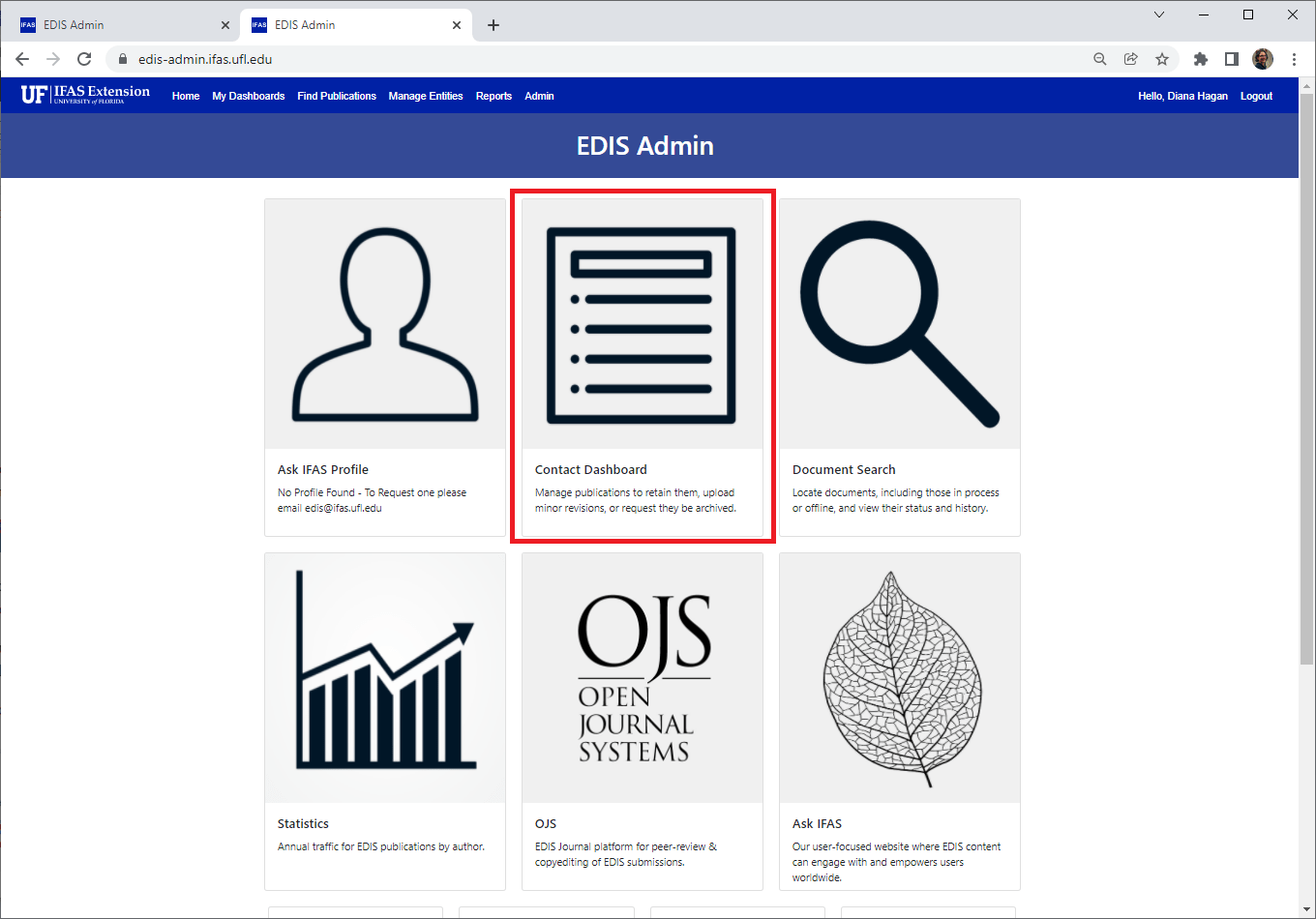This screenshot has height=919, width=1316.
Task: Open the My Dashboards menu
Action: [248, 96]
